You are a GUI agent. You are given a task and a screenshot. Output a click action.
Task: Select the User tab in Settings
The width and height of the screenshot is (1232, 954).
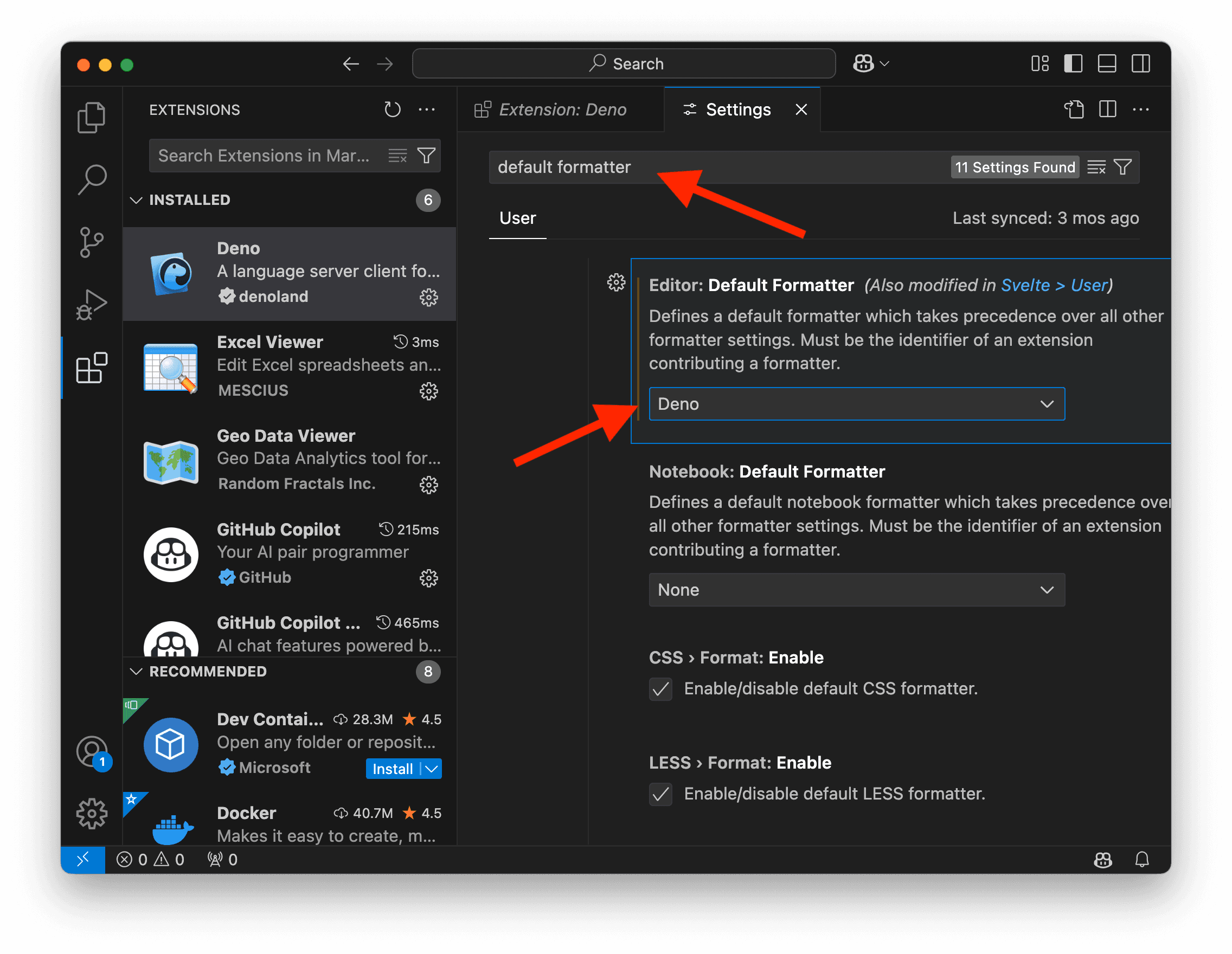point(517,218)
